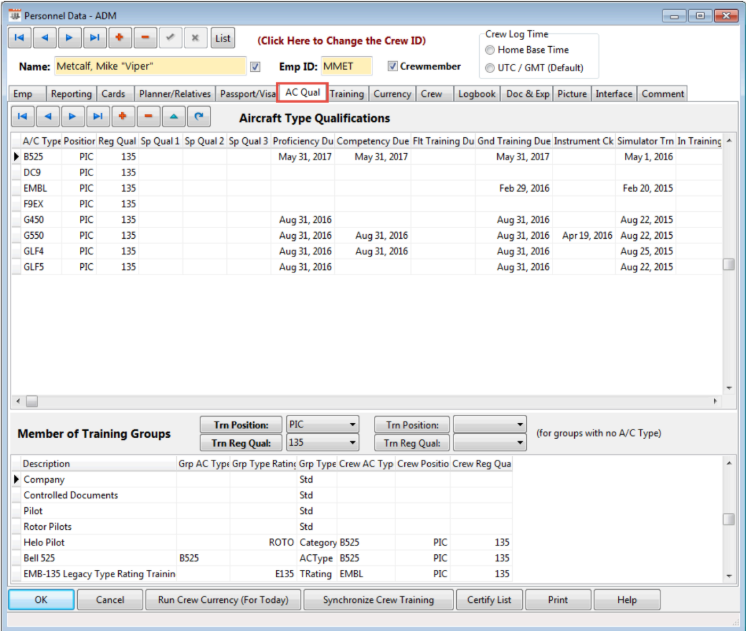Click the qualifications grid horizontal scrollbar
The height and width of the screenshot is (631, 746).
point(370,401)
